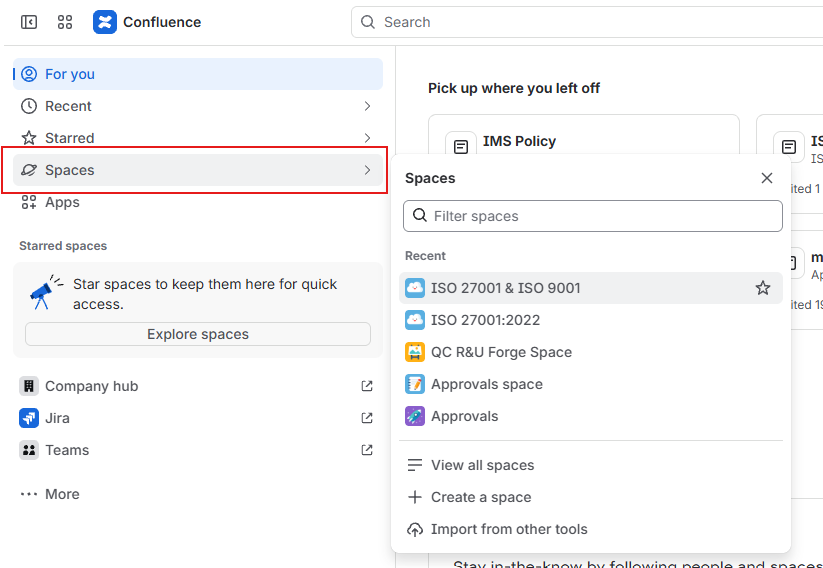The height and width of the screenshot is (568, 823).
Task: Select the Spaces sidebar item
Action: [198, 170]
